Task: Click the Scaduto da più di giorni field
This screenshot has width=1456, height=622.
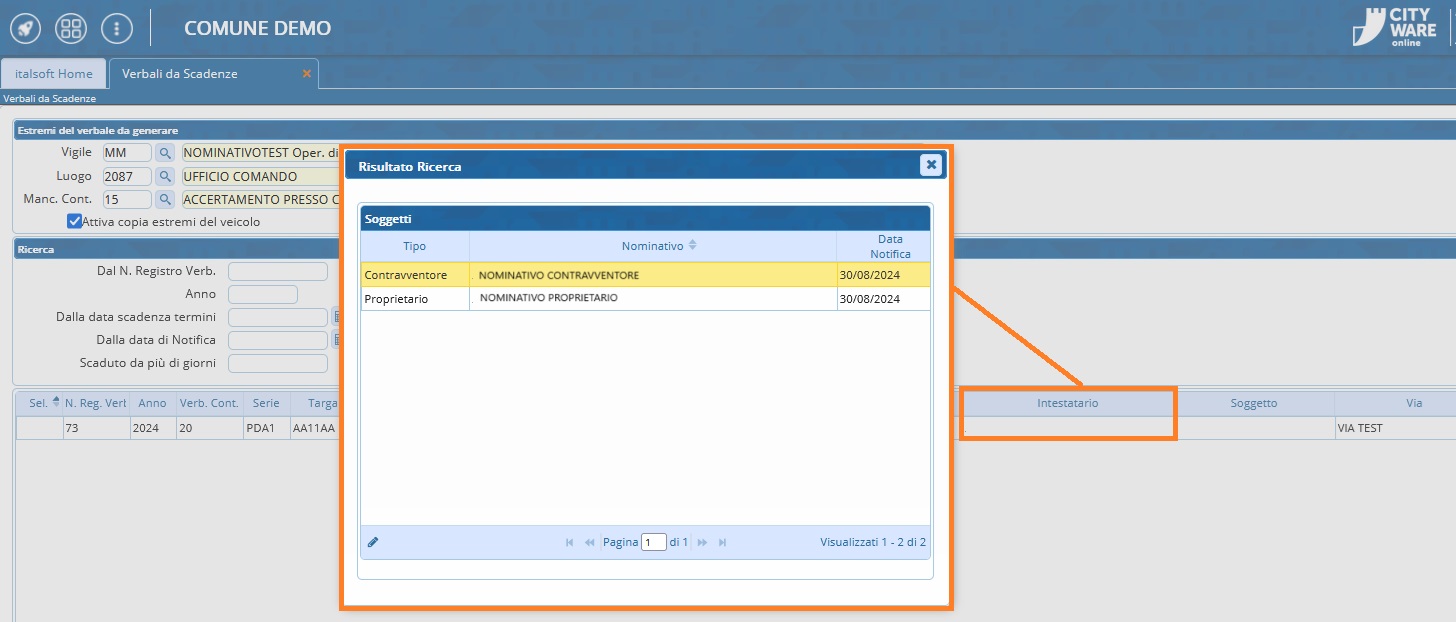Action: coord(277,363)
